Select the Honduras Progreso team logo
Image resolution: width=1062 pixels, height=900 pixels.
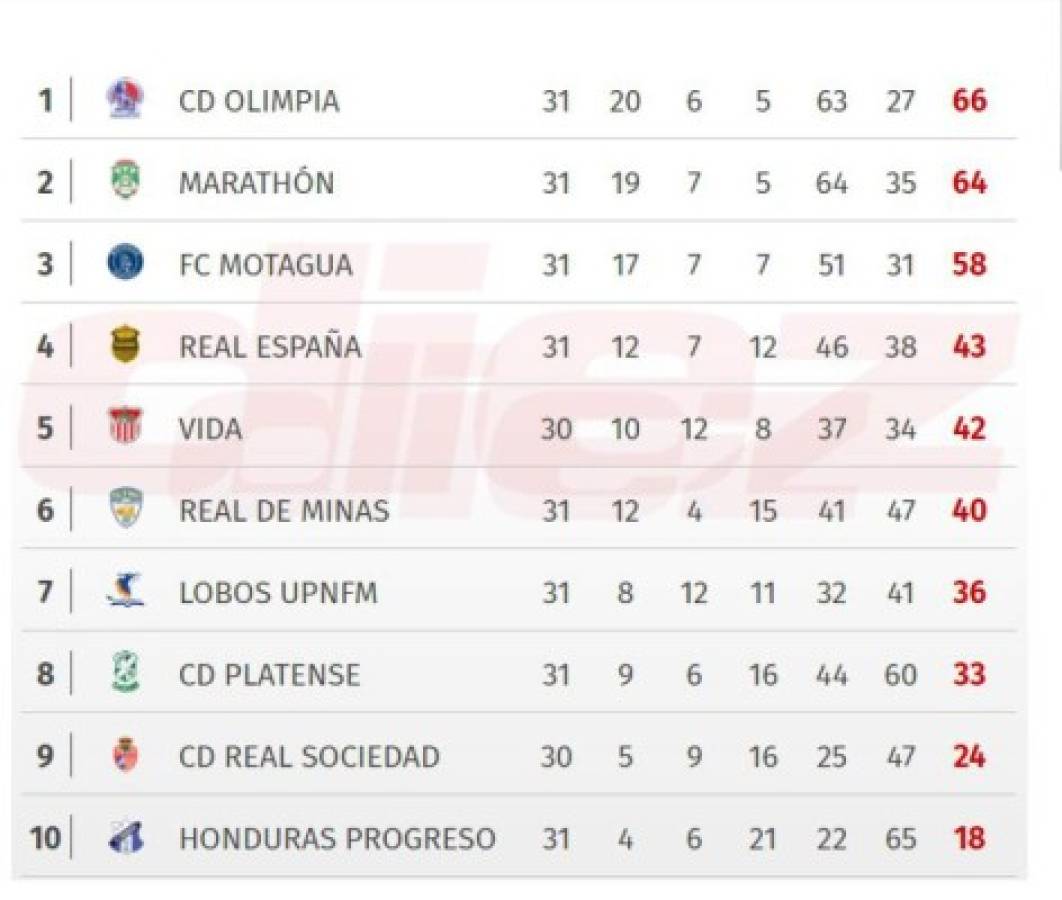[x=125, y=837]
